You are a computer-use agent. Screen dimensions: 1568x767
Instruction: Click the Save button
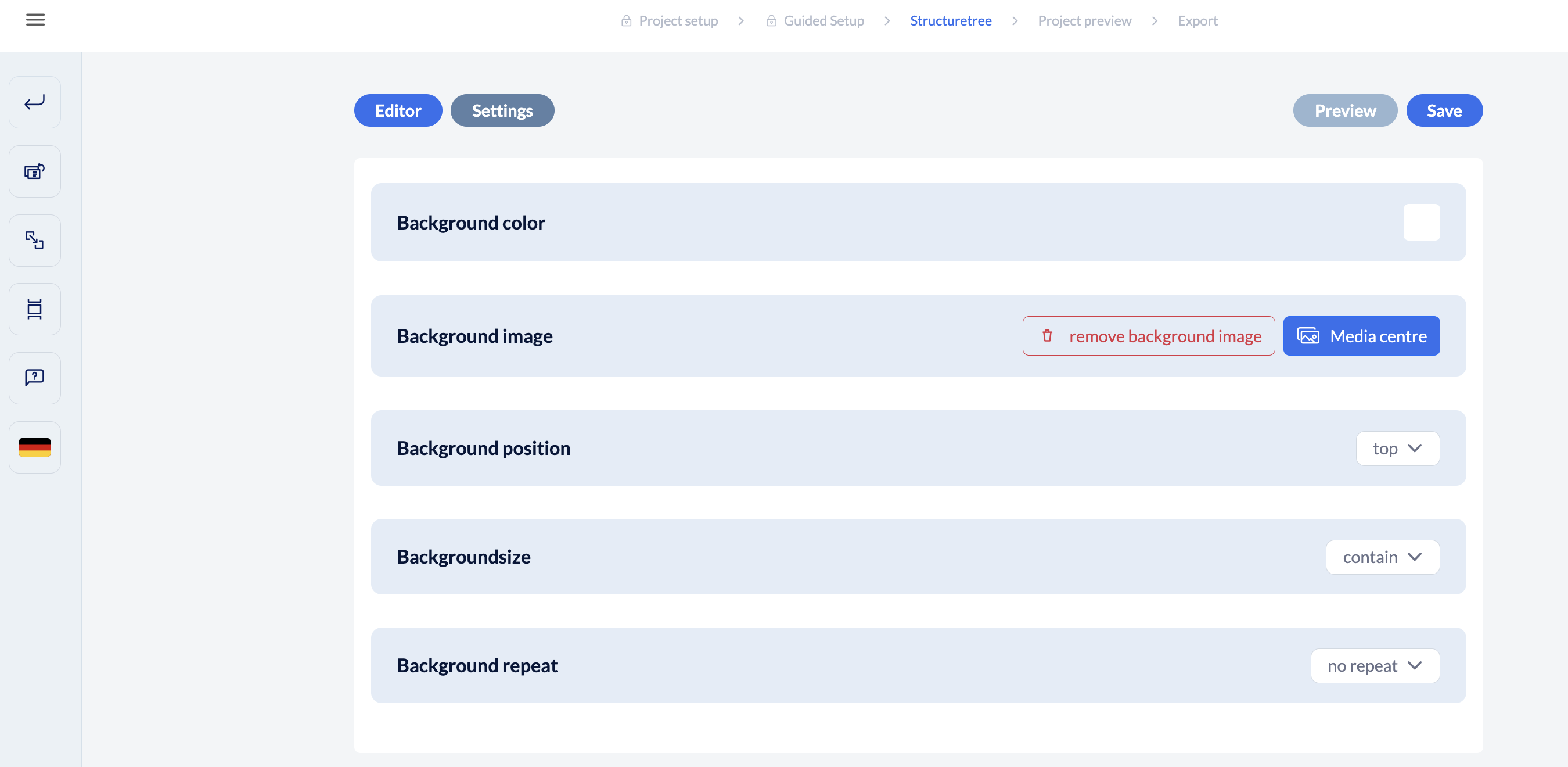click(1444, 110)
